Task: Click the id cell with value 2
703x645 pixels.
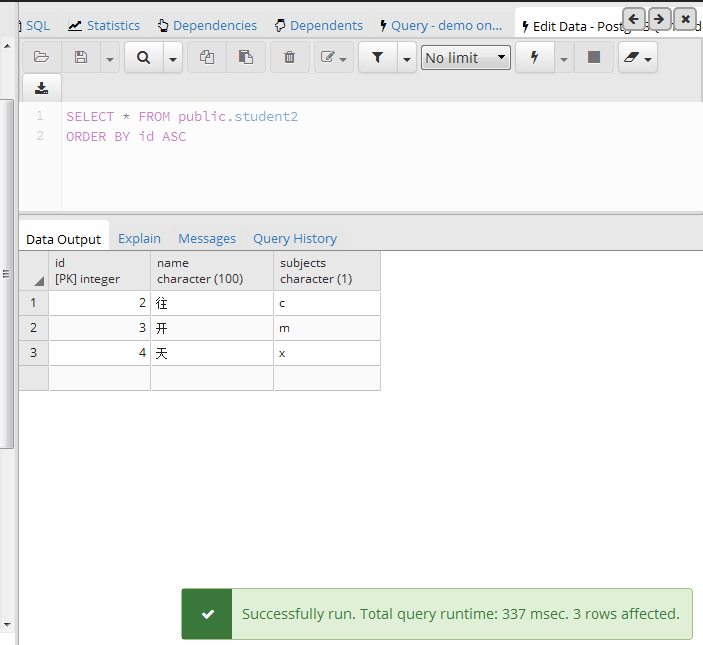Action: (100, 303)
